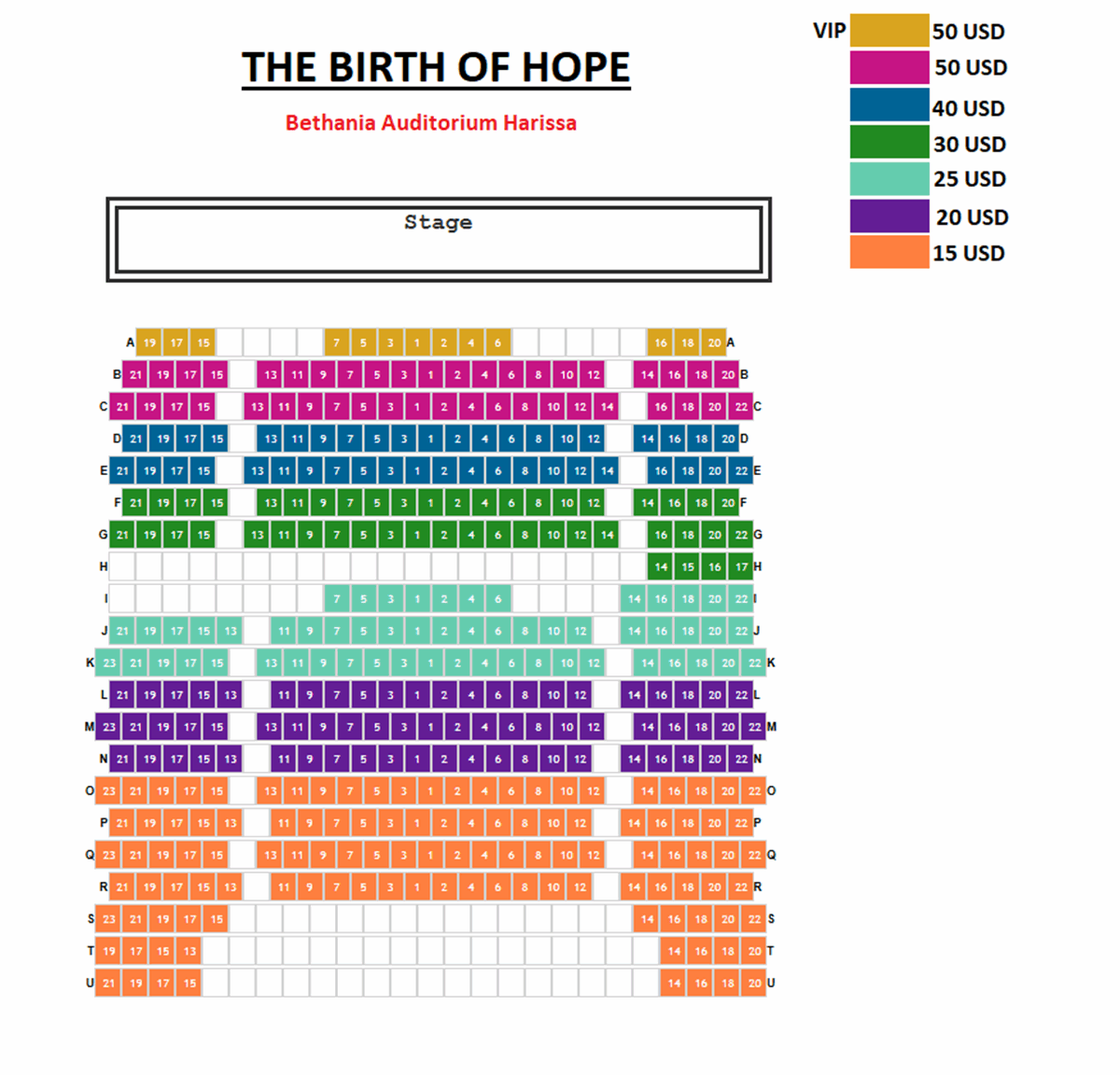Click the blue 40 USD legend swatch
This screenshot has height=1075, width=1120.
click(889, 105)
